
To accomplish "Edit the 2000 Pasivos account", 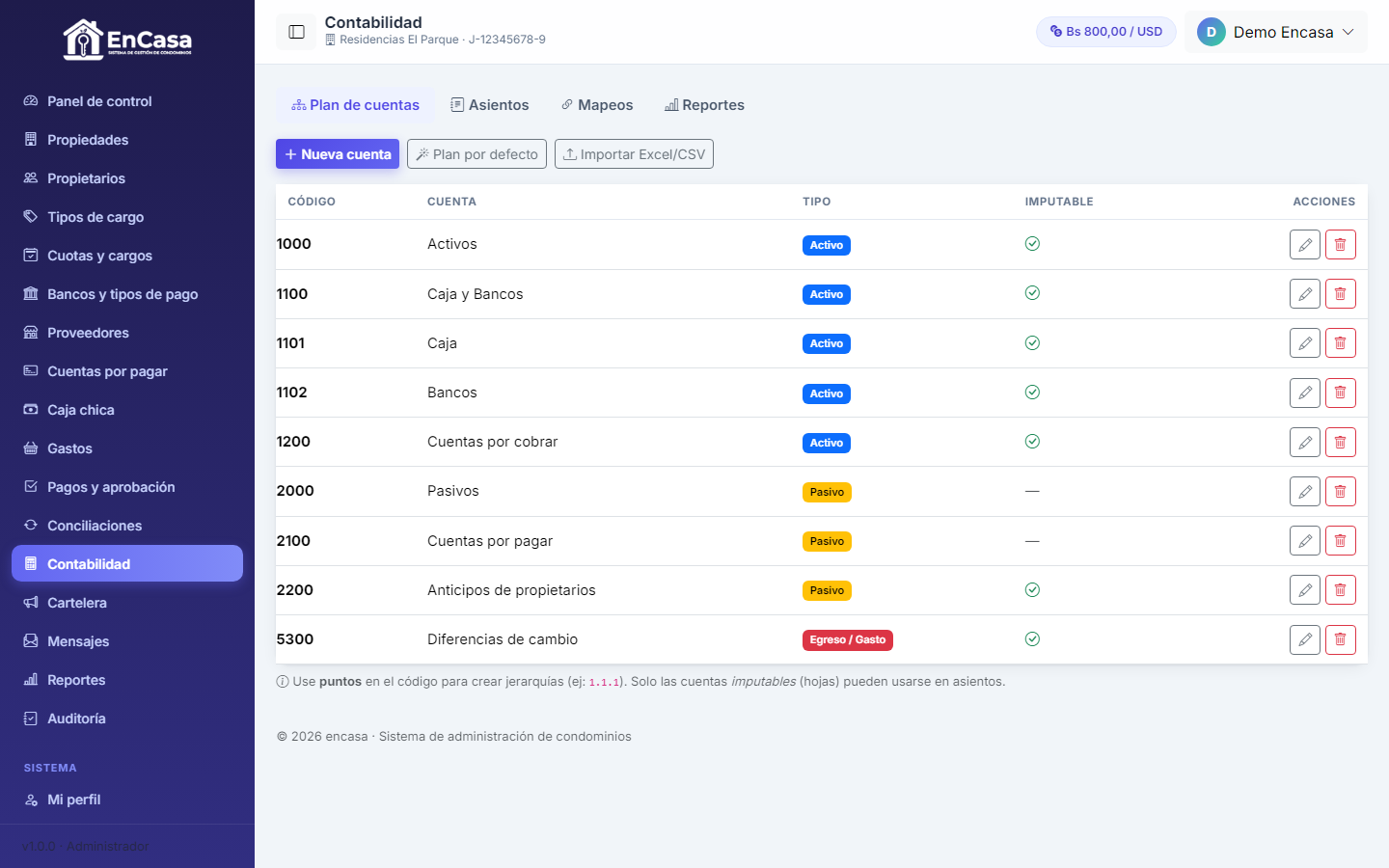I will [1305, 492].
